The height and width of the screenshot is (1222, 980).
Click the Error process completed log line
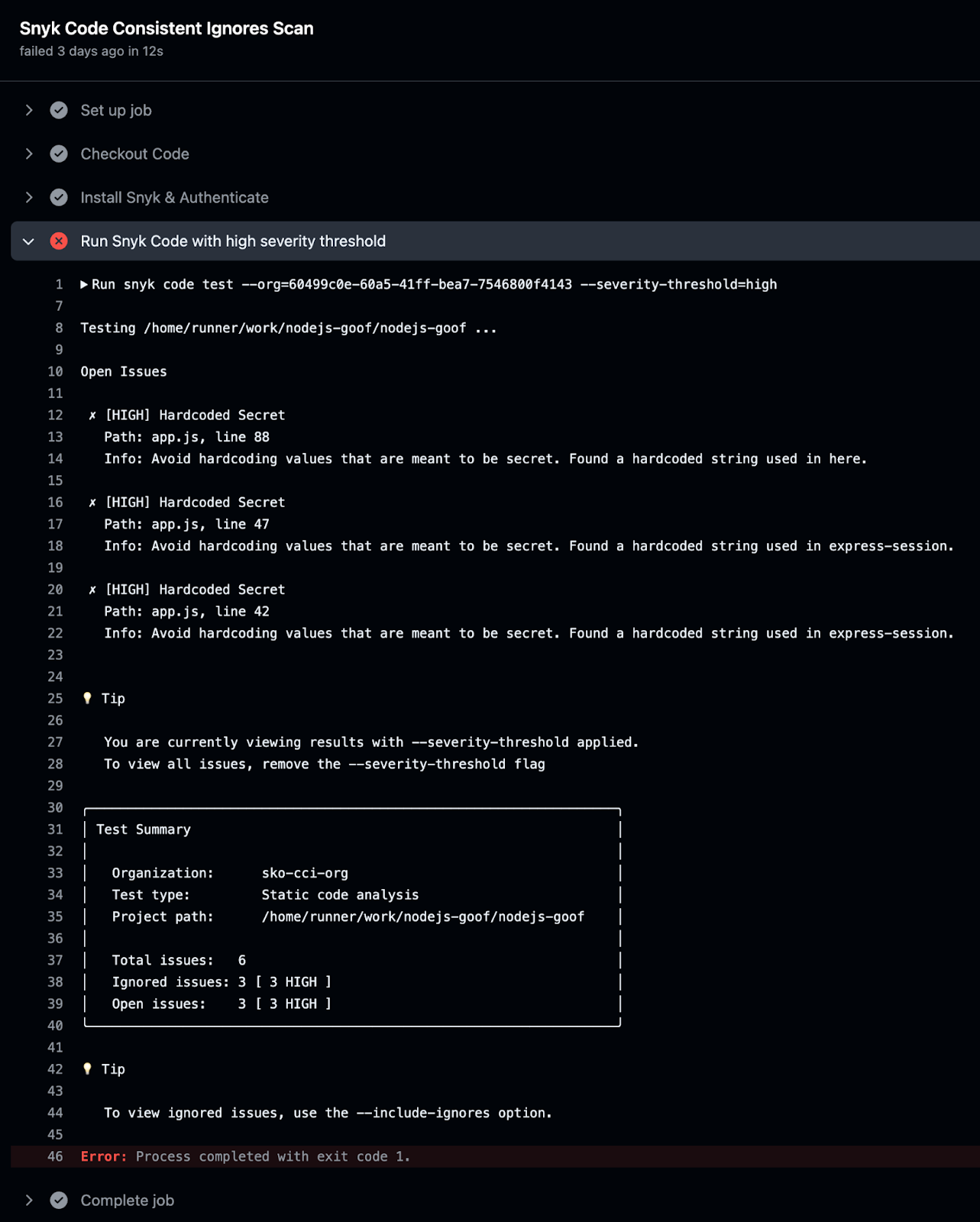245,1156
